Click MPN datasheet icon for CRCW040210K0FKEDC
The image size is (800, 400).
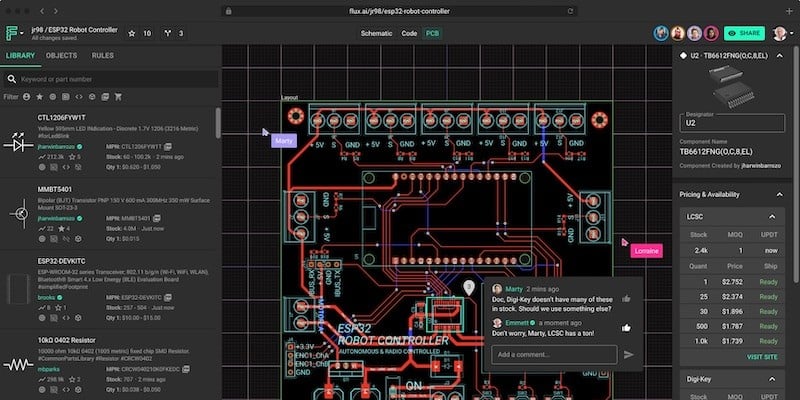pyautogui.click(x=186, y=369)
